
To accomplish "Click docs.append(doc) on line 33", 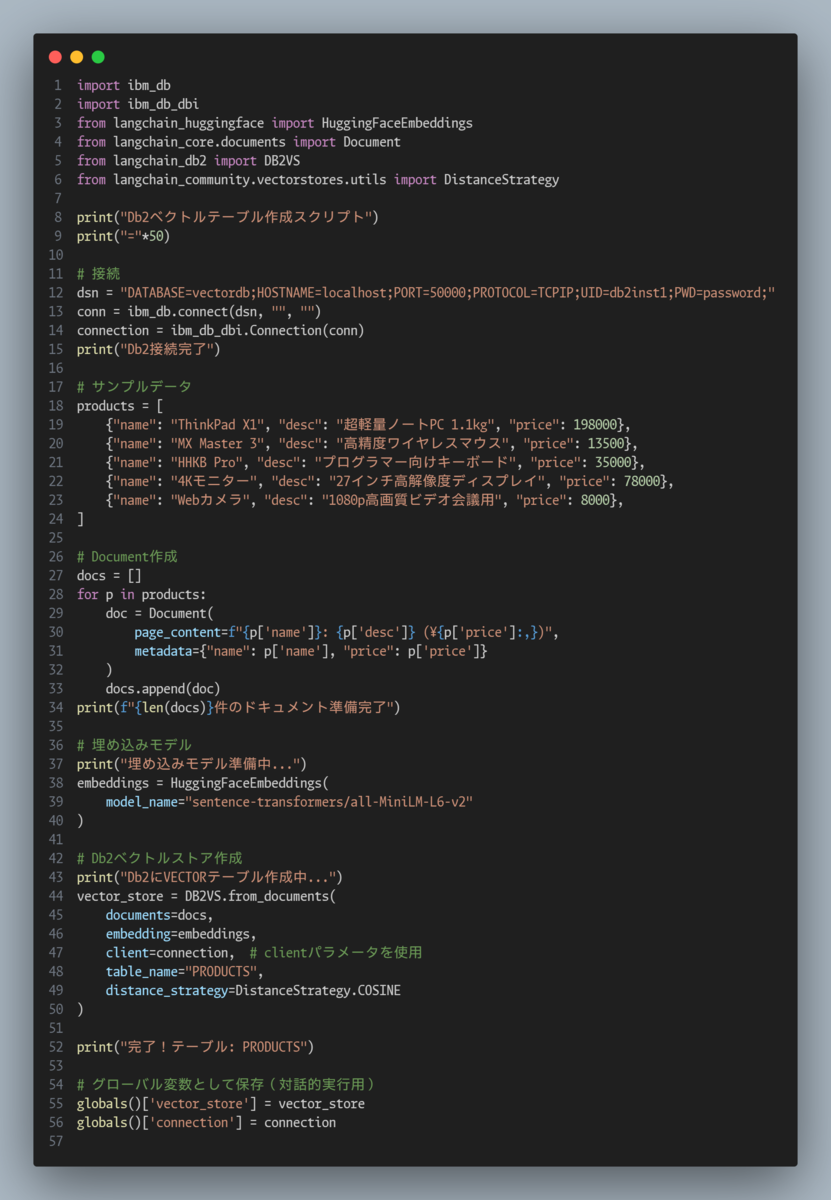I will pyautogui.click(x=163, y=688).
